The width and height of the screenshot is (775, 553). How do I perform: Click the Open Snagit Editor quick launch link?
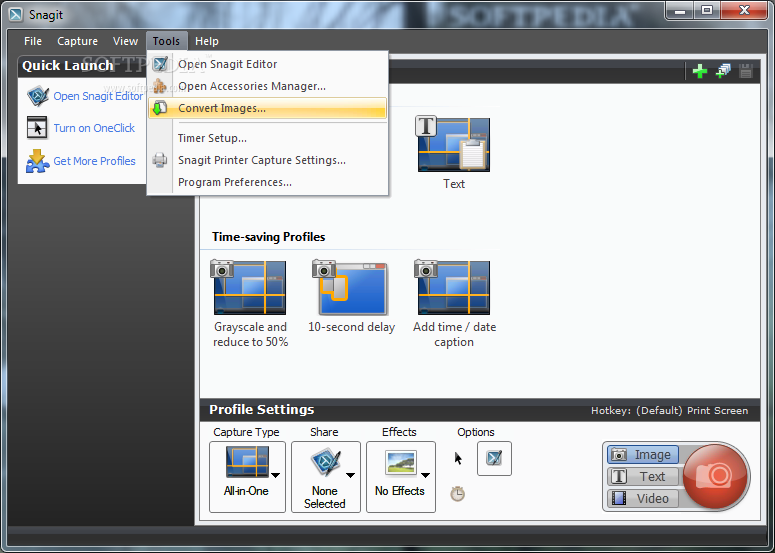(x=98, y=96)
